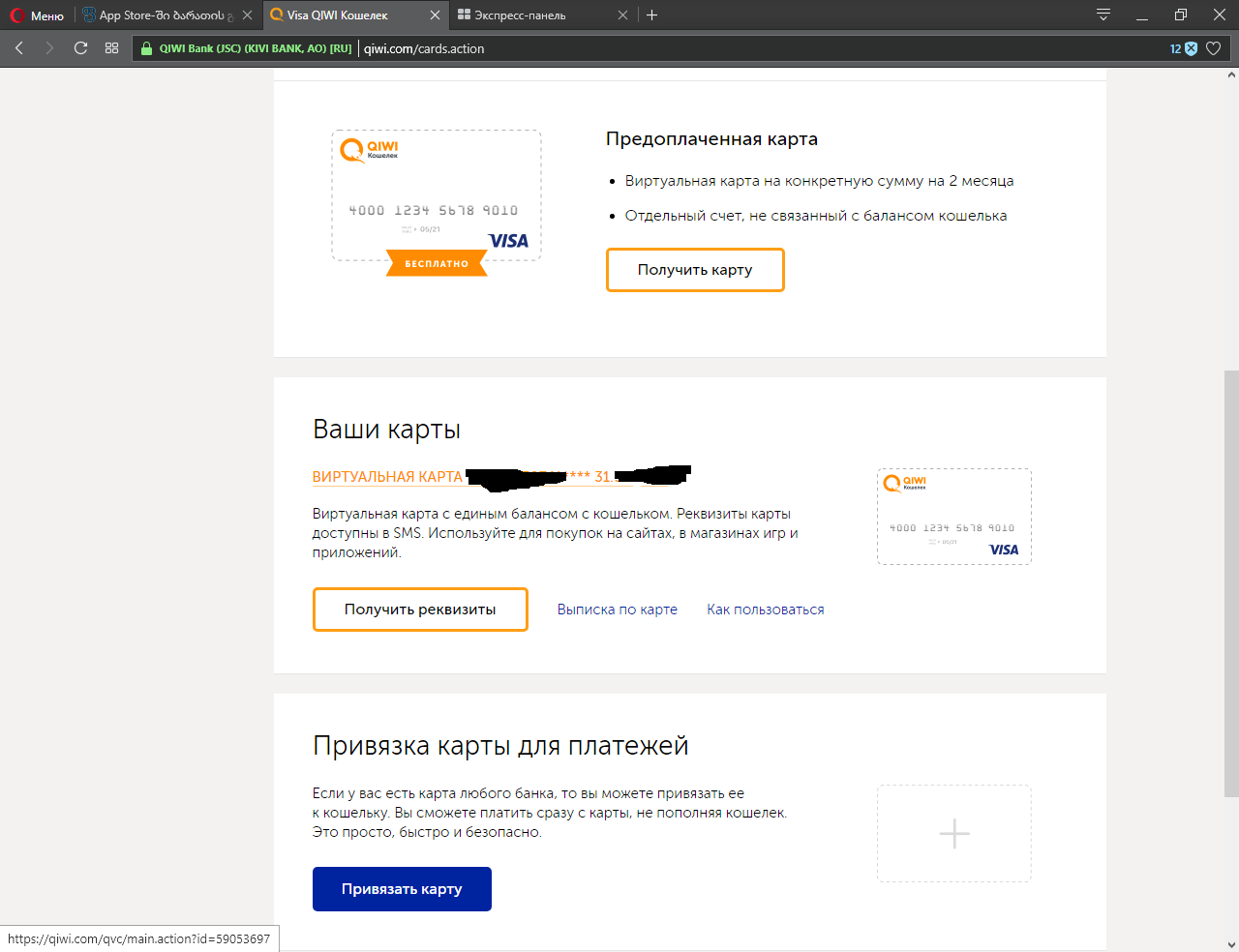Open the Как пользоваться link

point(766,610)
